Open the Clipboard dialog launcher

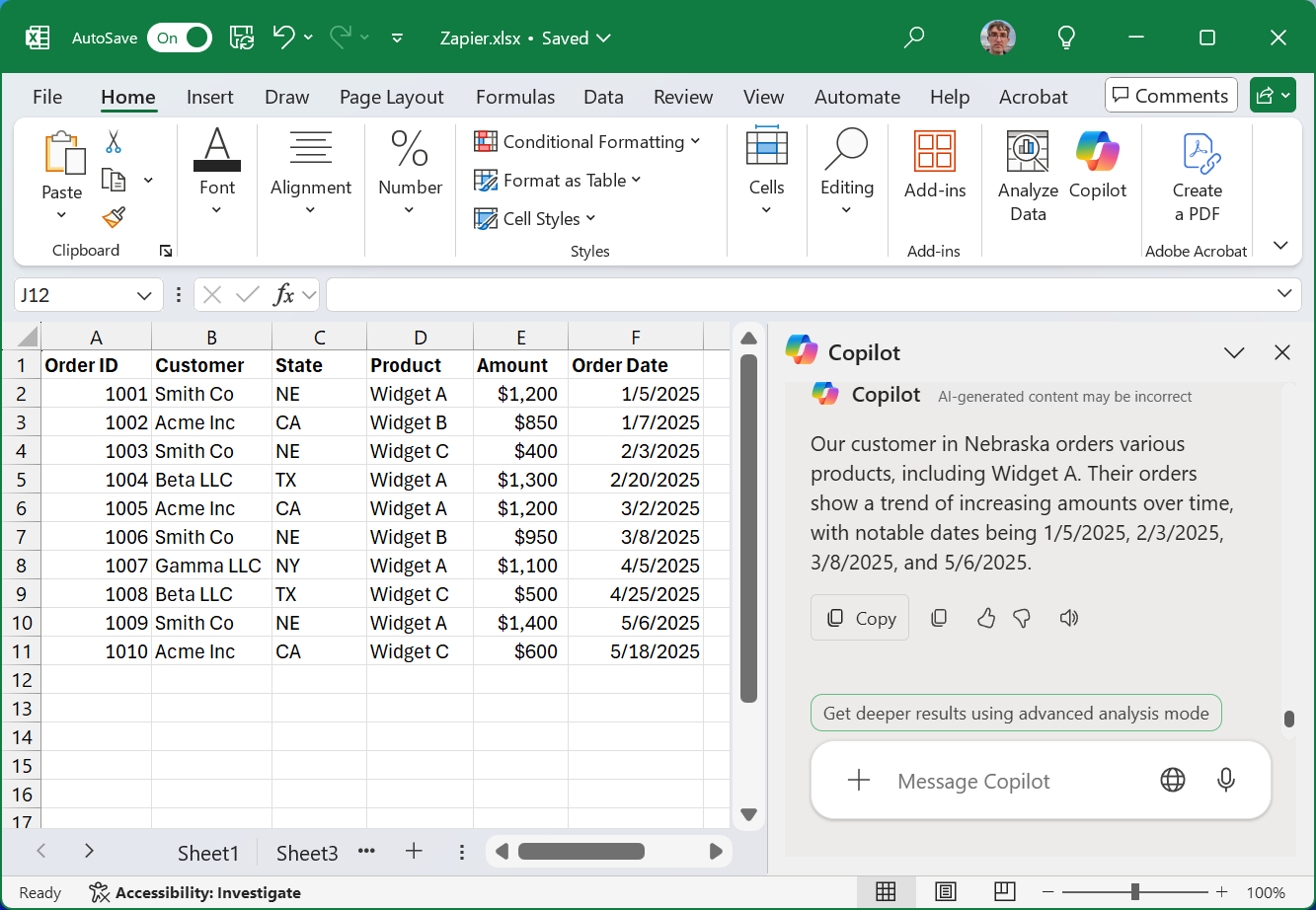coord(166,251)
